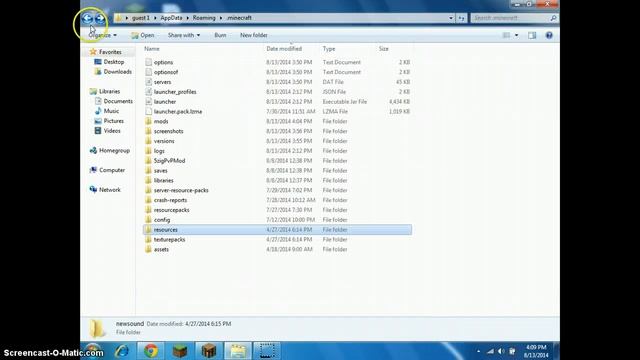
Task: Select the server-resource-packs folder name
Action: (x=181, y=190)
